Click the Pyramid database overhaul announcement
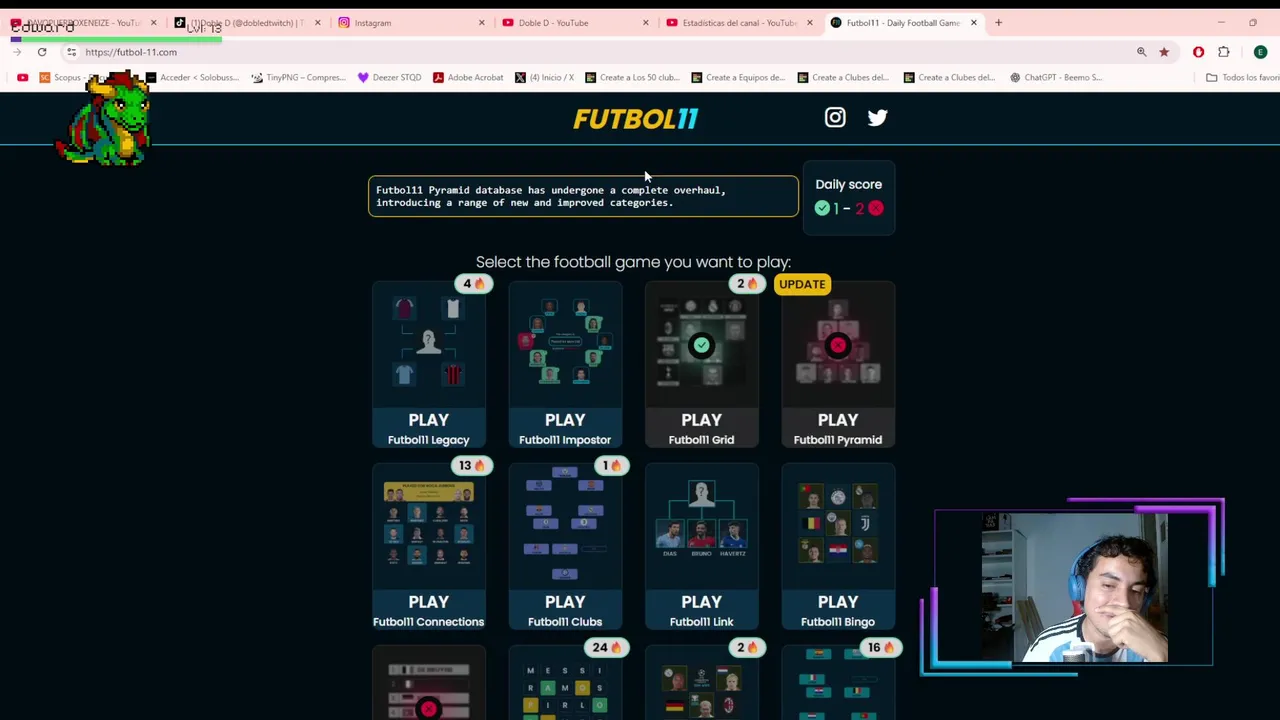The image size is (1280, 720). click(x=583, y=196)
